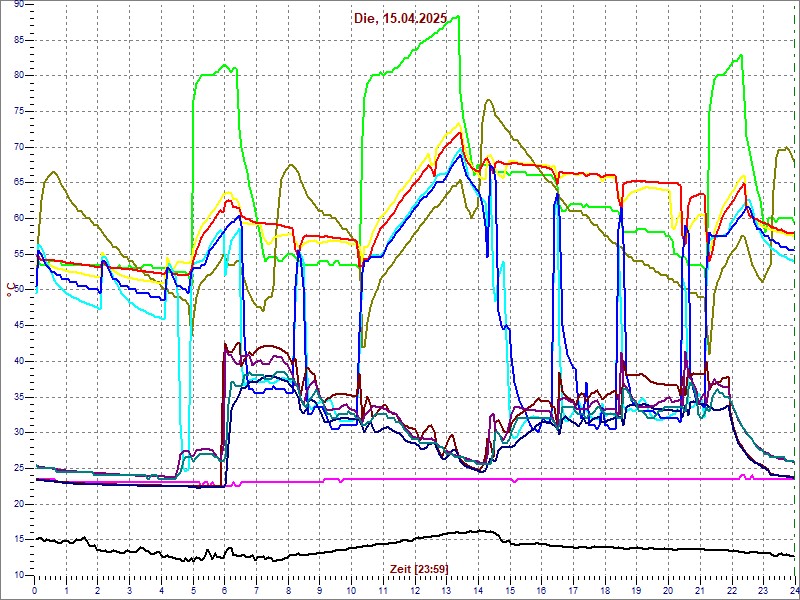Click temperature axis value 55
Screen dimensions: 800x600
[19, 254]
